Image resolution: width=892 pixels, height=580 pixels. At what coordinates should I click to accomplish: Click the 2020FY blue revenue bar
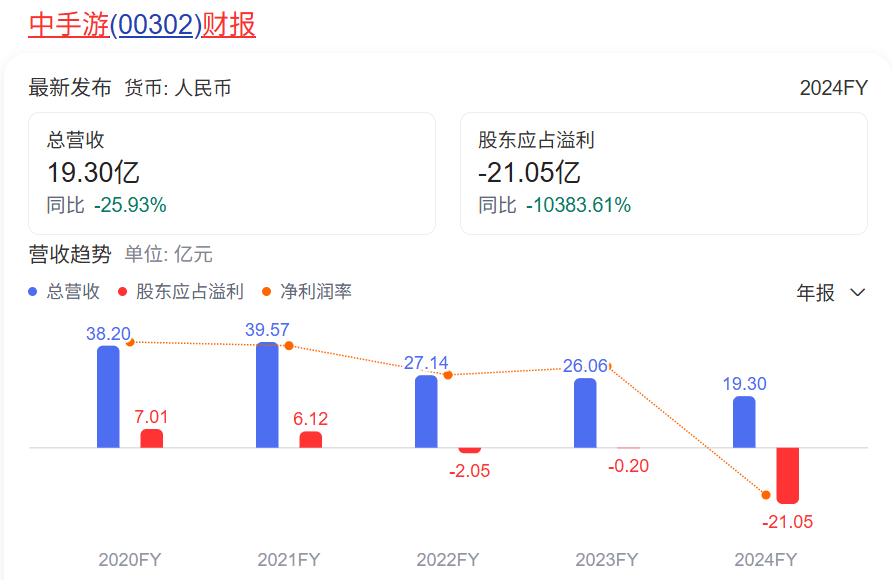[x=108, y=396]
